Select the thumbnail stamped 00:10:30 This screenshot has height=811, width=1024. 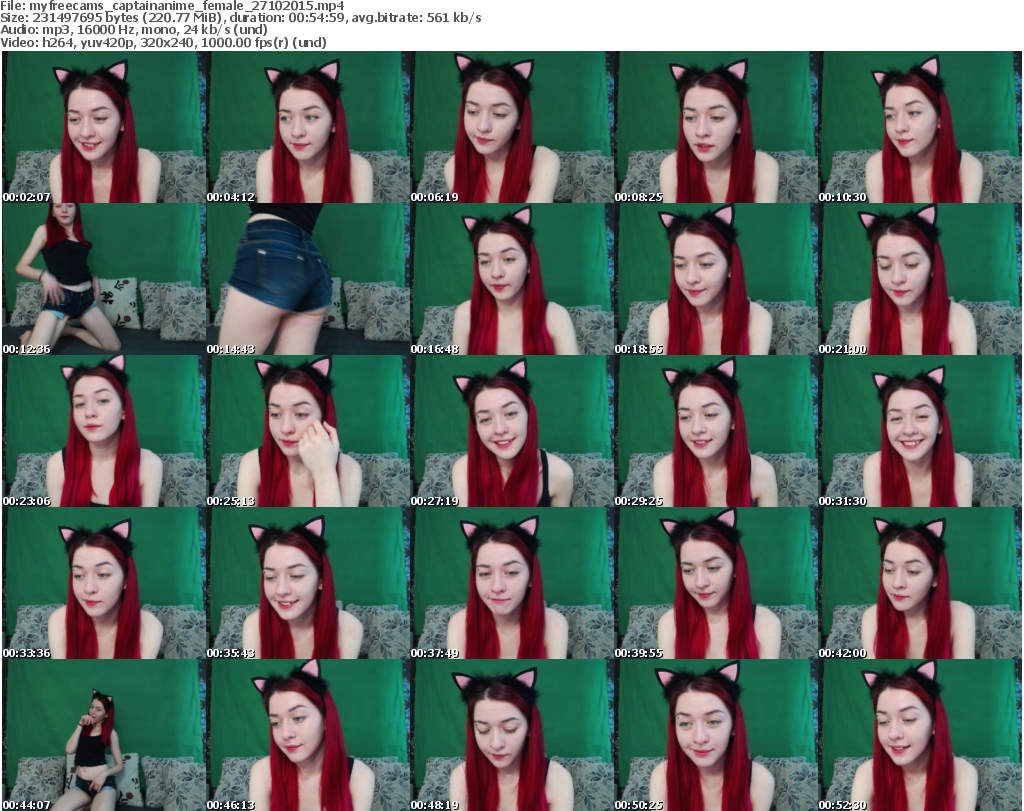point(920,127)
